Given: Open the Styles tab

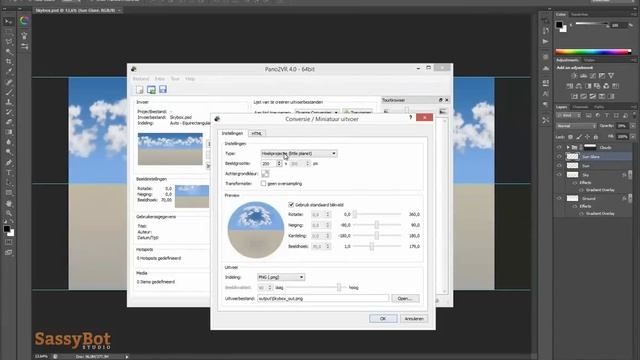Looking at the screenshot, I should click(x=589, y=60).
